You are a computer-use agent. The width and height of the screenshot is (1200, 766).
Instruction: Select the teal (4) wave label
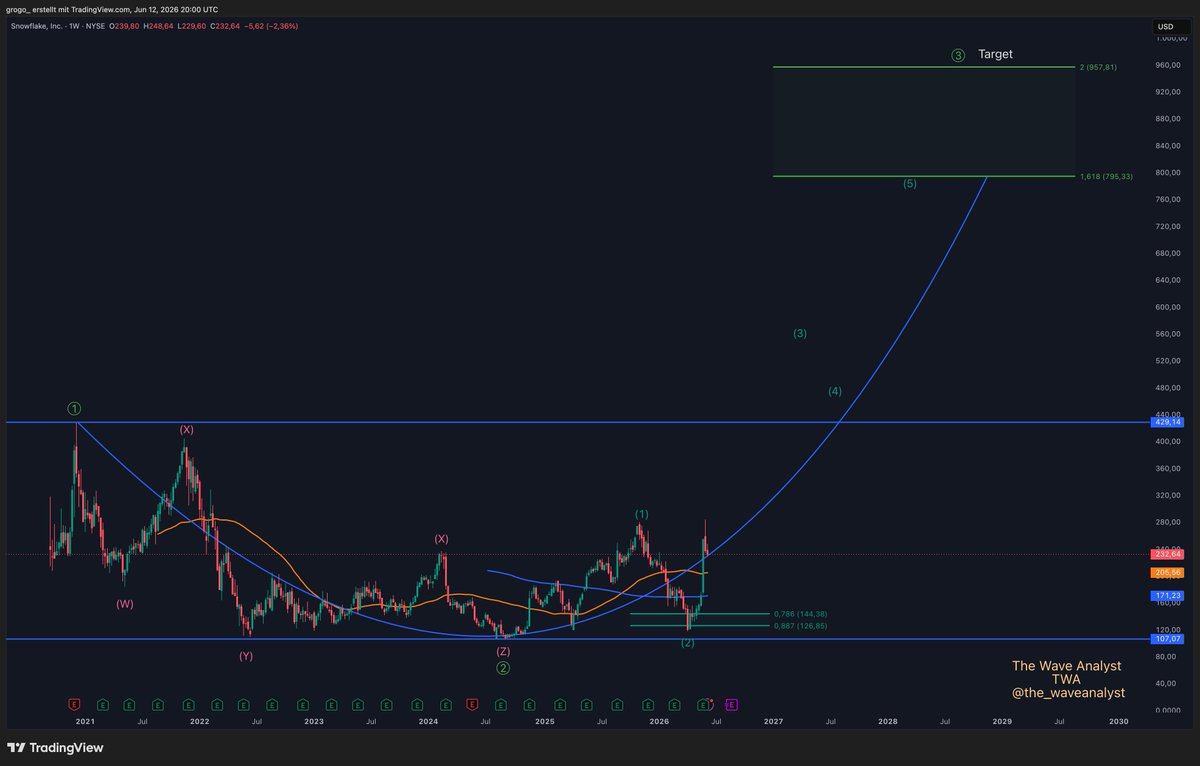click(x=835, y=391)
